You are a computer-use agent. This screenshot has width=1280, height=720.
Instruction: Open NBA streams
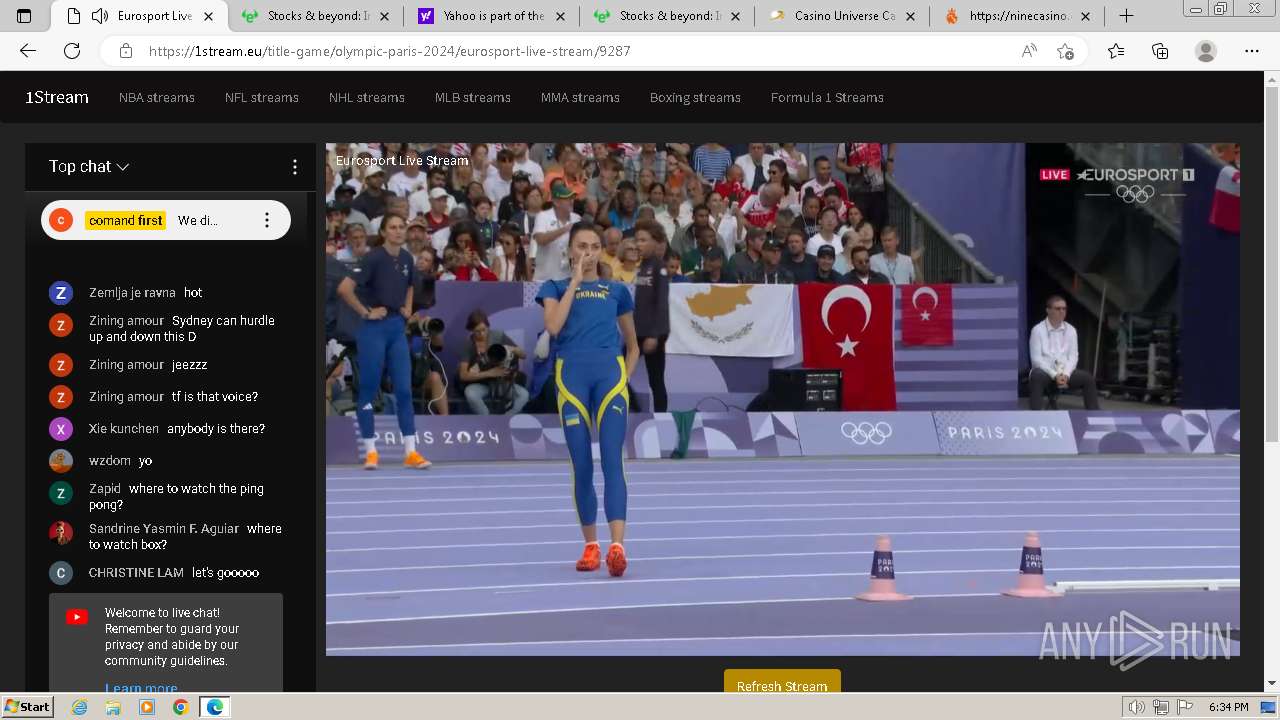pyautogui.click(x=157, y=97)
